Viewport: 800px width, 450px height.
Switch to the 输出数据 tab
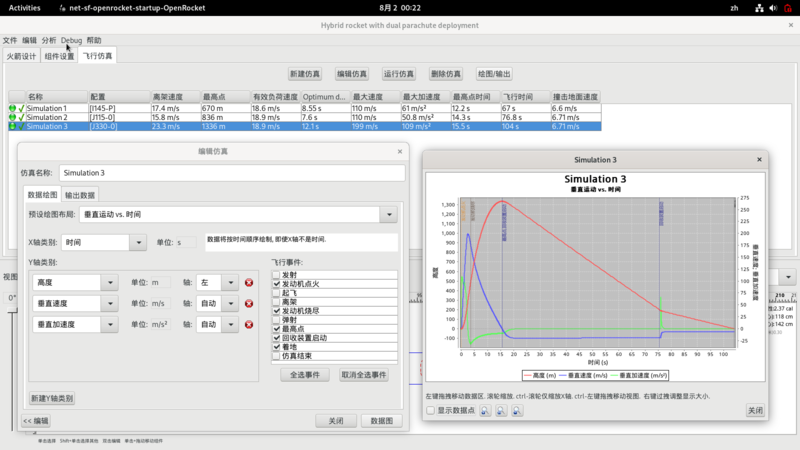click(x=80, y=195)
